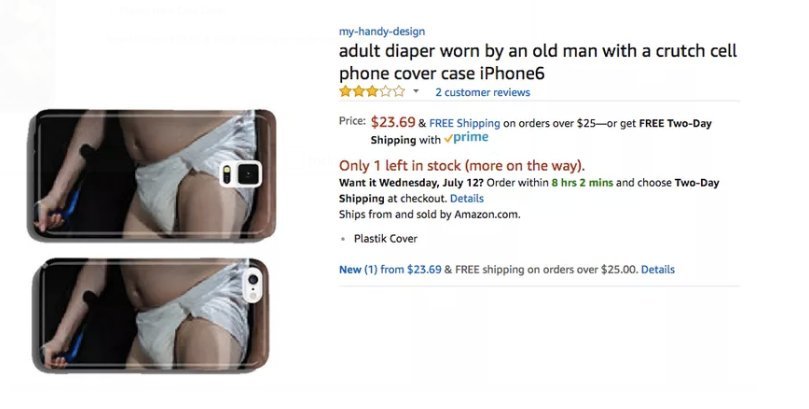The height and width of the screenshot is (409, 809).
Task: Open Details link after orders over $25.00
Action: (x=658, y=269)
